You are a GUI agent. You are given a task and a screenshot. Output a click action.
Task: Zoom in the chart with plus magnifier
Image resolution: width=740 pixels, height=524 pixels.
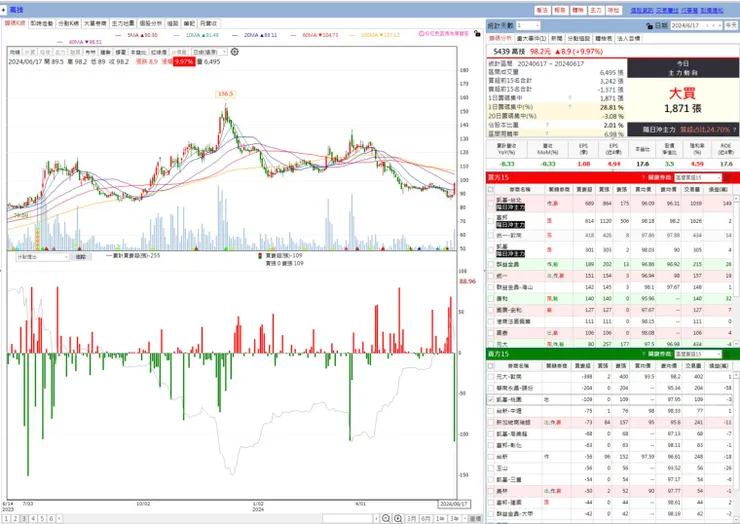(x=398, y=518)
